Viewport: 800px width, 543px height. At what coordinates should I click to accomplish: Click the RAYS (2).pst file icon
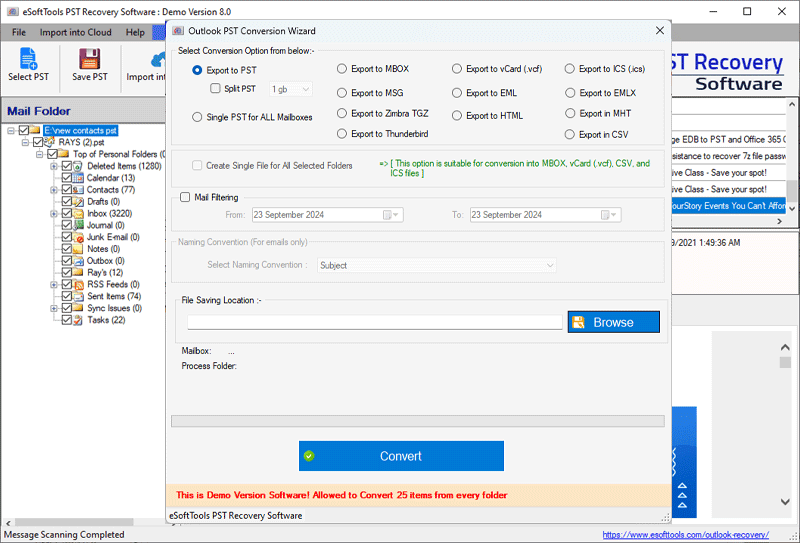pos(50,142)
